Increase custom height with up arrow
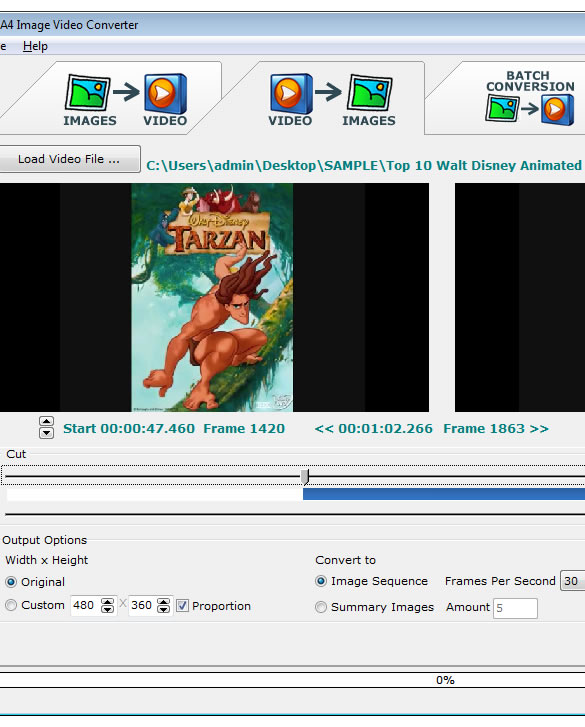 click(164, 601)
